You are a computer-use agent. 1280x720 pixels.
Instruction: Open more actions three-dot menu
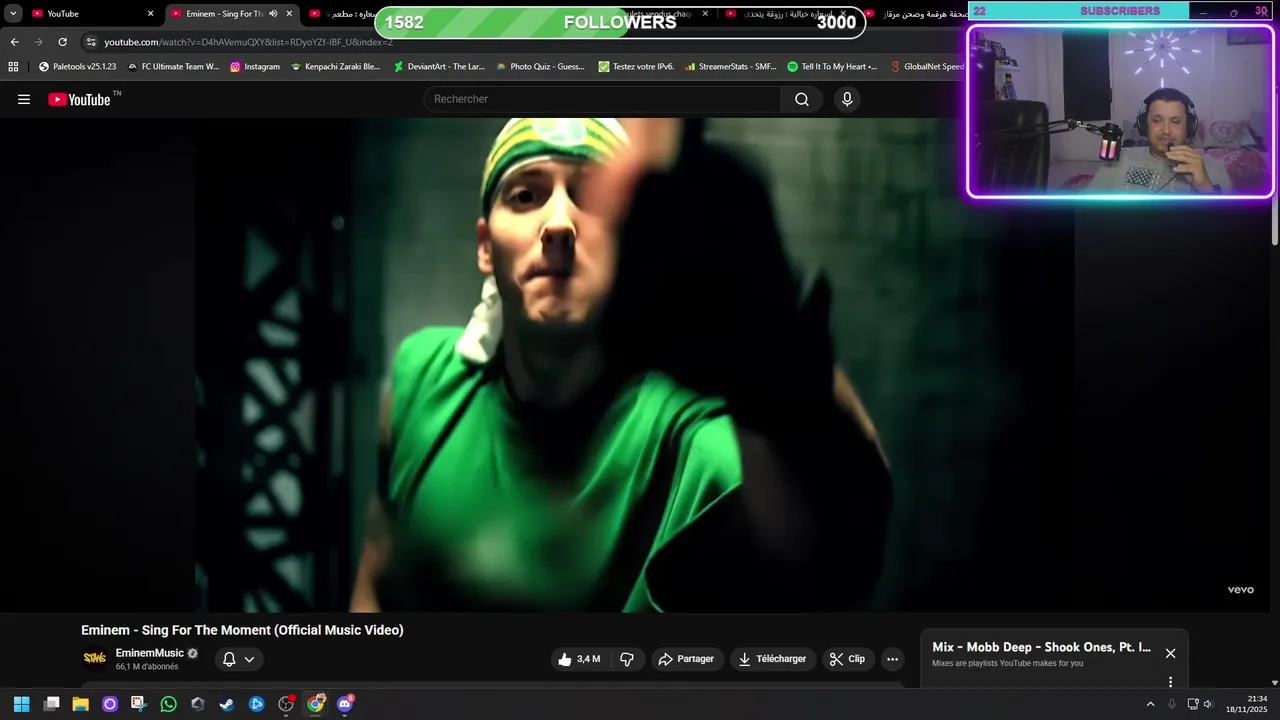click(x=892, y=659)
